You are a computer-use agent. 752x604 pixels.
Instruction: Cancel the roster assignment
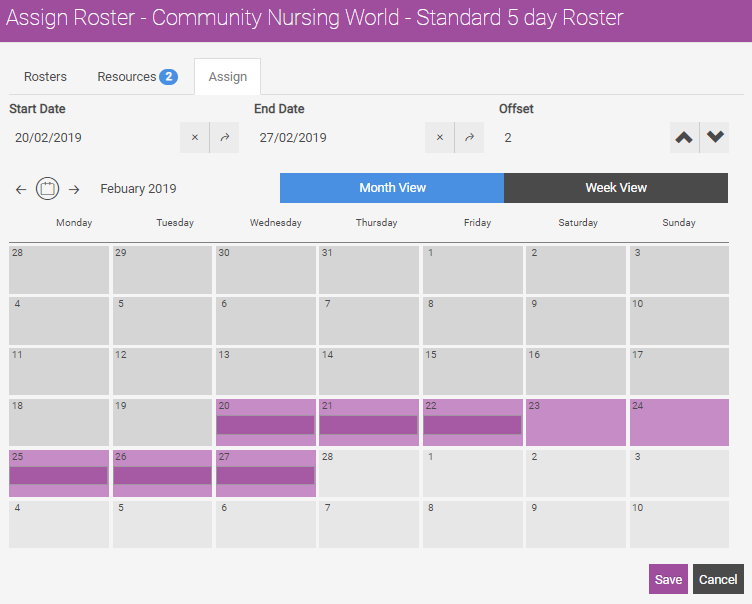click(718, 579)
